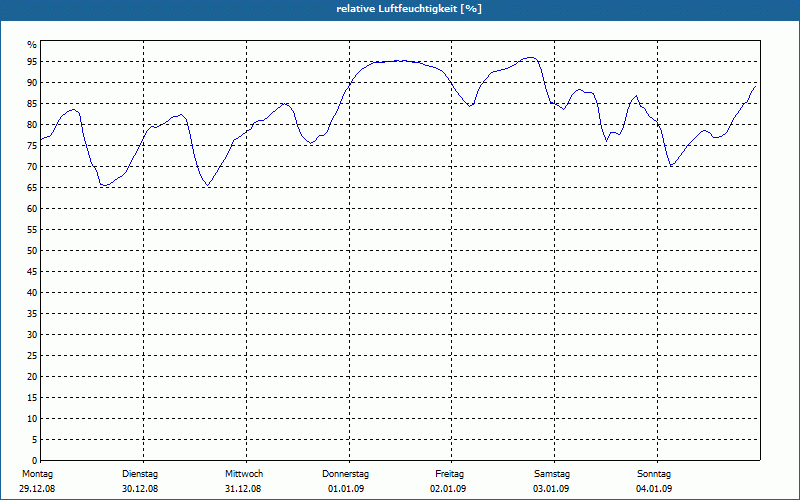The height and width of the screenshot is (500, 800).
Task: Click the date '01.01.09'
Action: click(x=346, y=489)
